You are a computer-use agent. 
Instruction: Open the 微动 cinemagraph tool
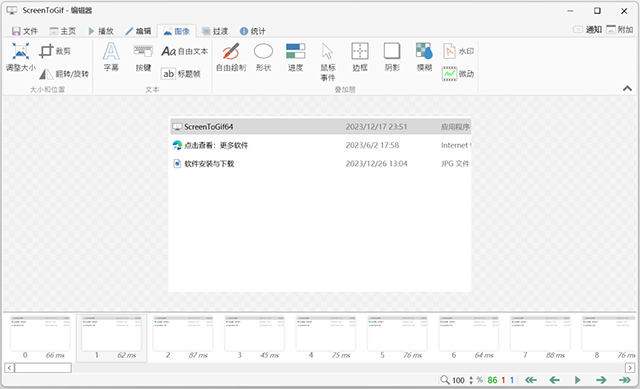[458, 74]
